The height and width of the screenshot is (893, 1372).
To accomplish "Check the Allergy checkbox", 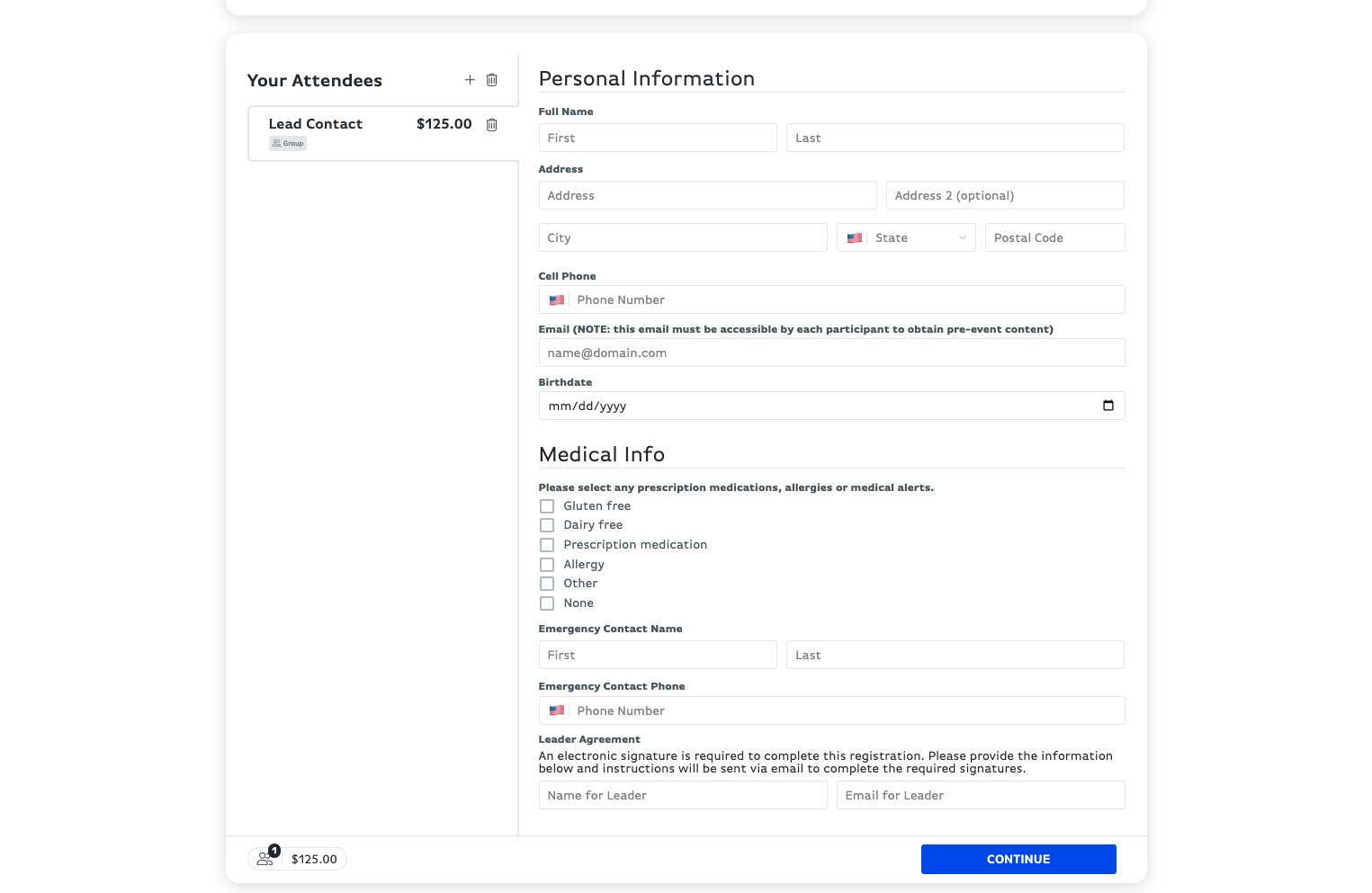I will point(547,565).
